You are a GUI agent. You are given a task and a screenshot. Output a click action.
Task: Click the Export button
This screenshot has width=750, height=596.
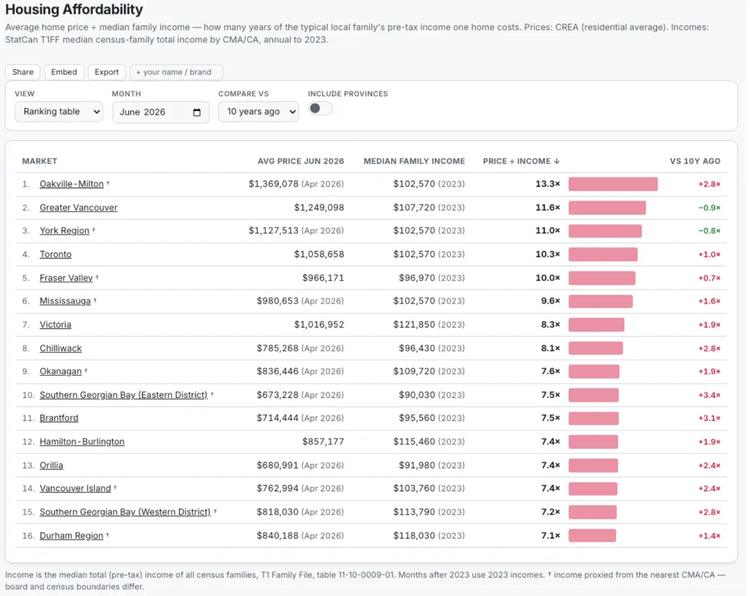coord(107,72)
